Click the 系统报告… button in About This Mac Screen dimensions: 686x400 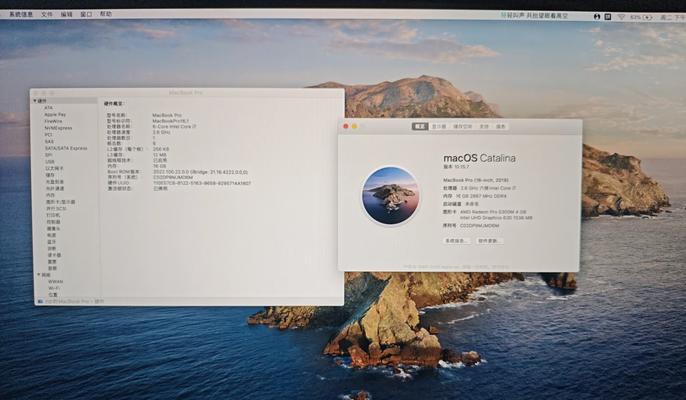point(457,241)
